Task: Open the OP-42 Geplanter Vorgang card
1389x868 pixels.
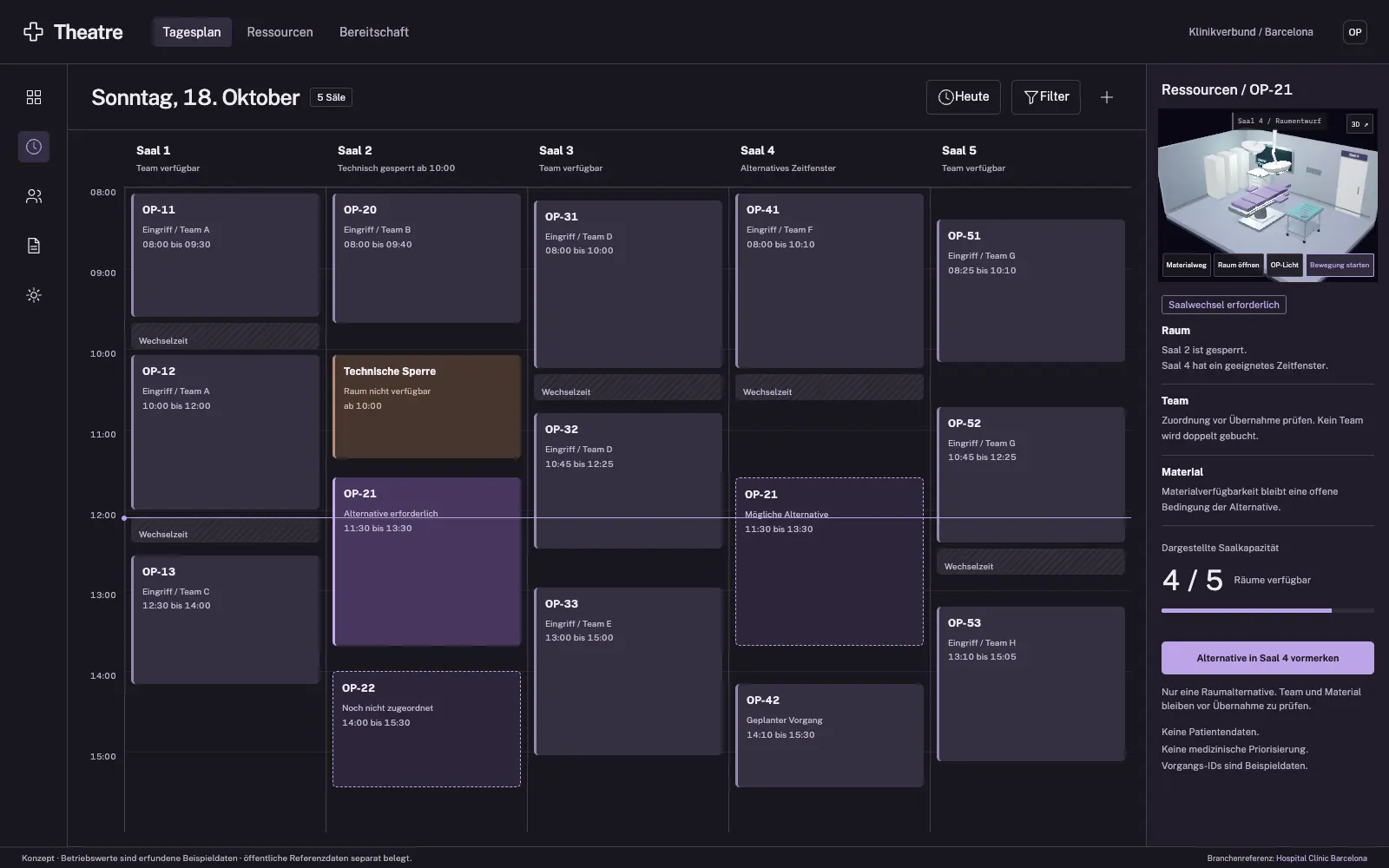Action: (830, 736)
